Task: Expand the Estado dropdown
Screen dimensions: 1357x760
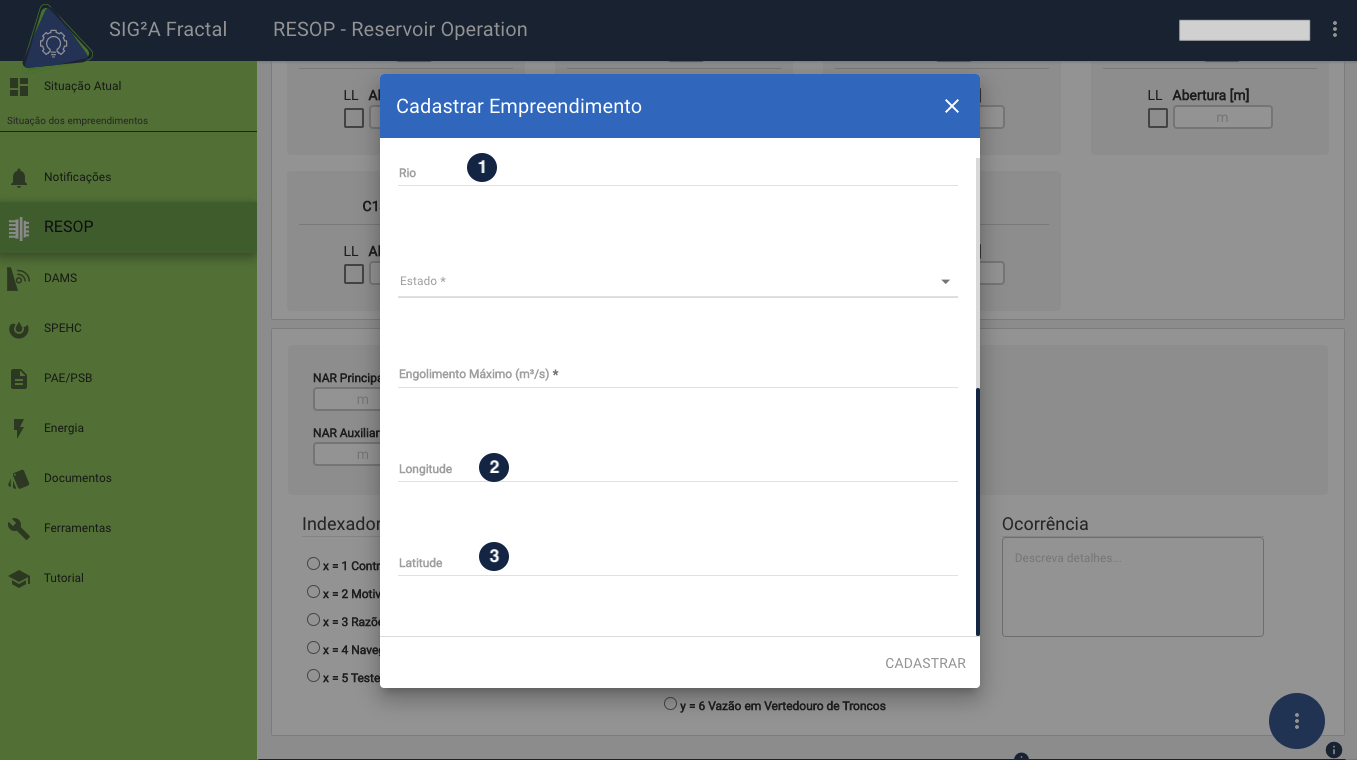Action: click(945, 282)
